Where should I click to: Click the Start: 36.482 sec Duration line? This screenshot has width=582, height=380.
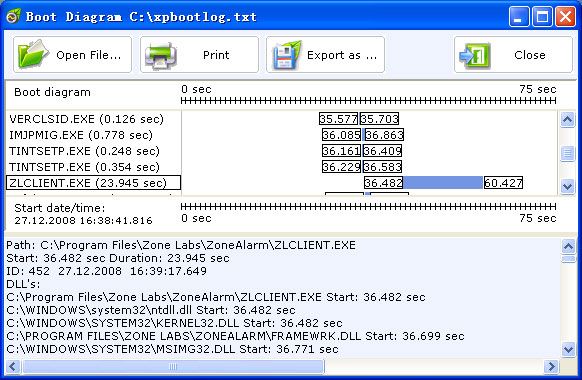pos(118,258)
